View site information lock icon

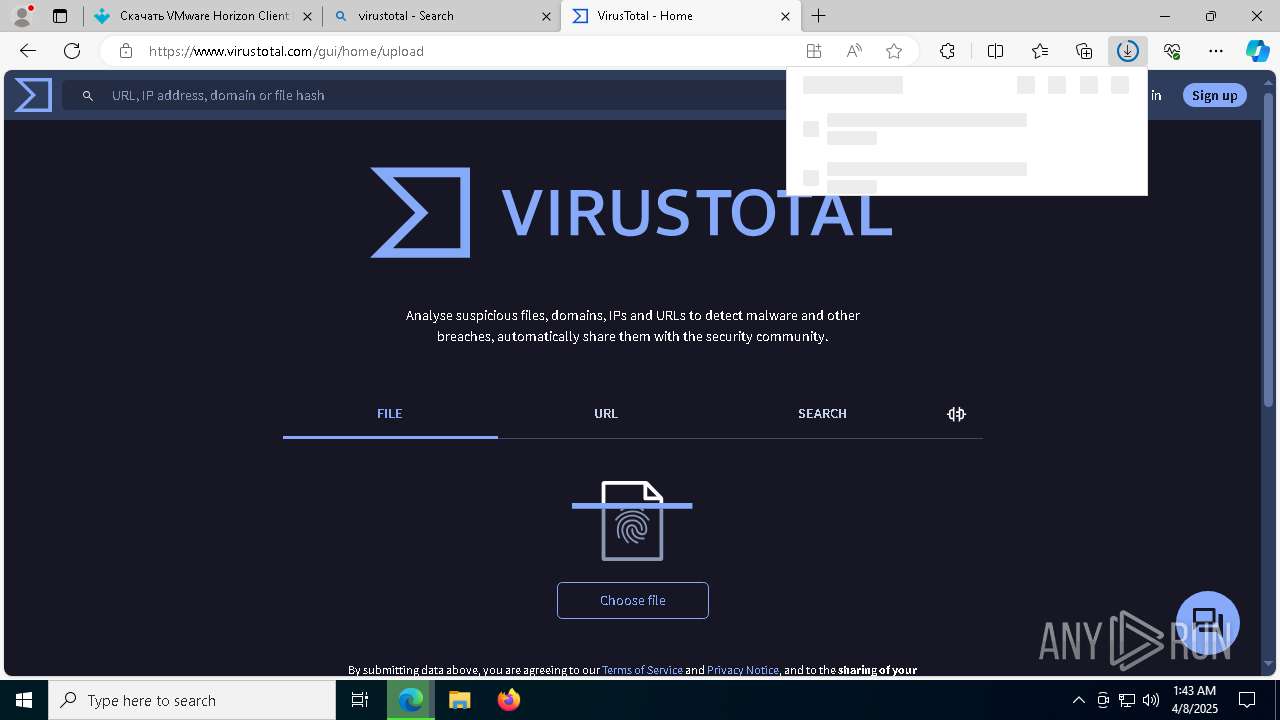125,51
